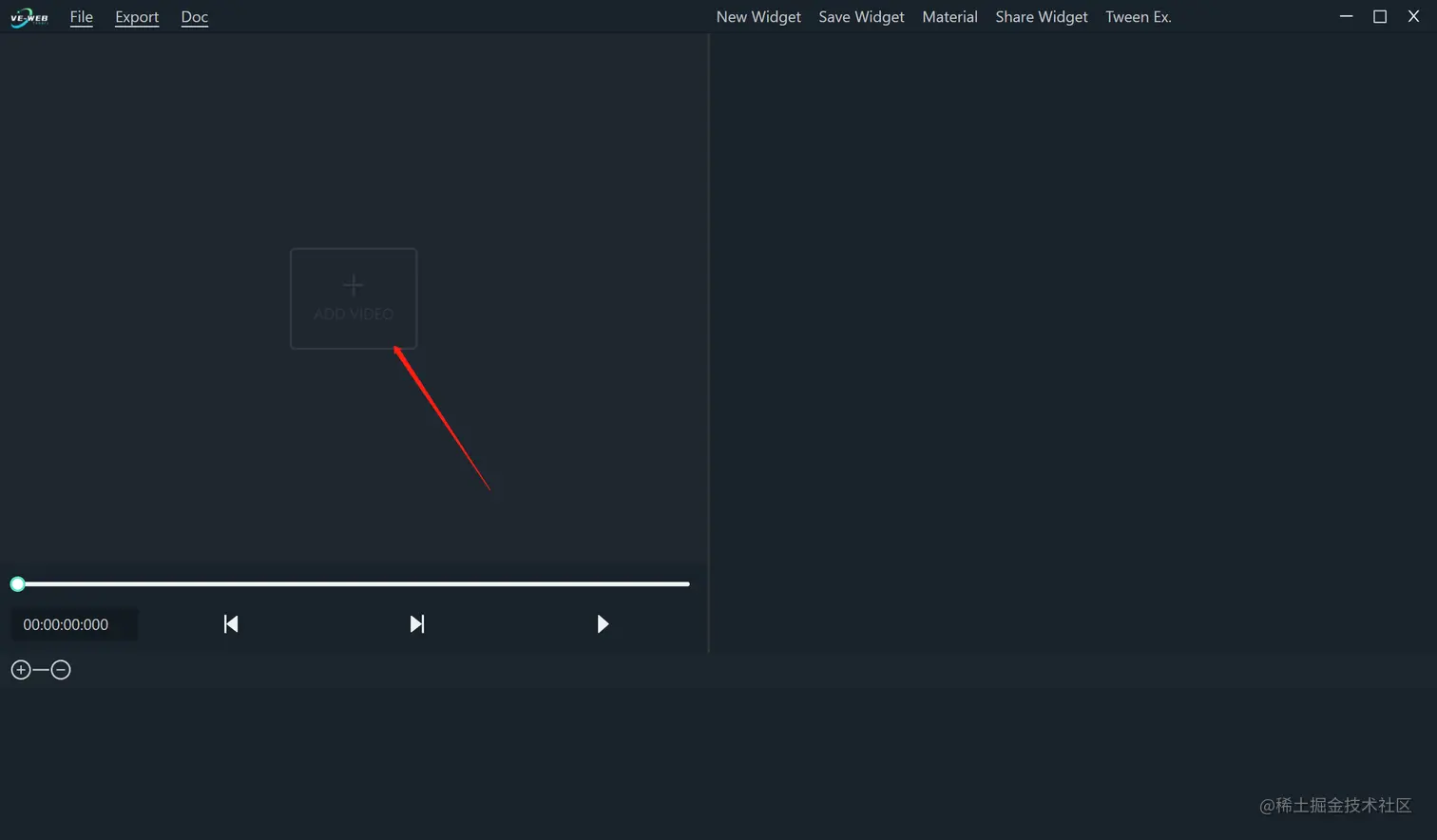Image resolution: width=1437 pixels, height=840 pixels.
Task: Open Tween Ex. option
Action: (x=1139, y=17)
